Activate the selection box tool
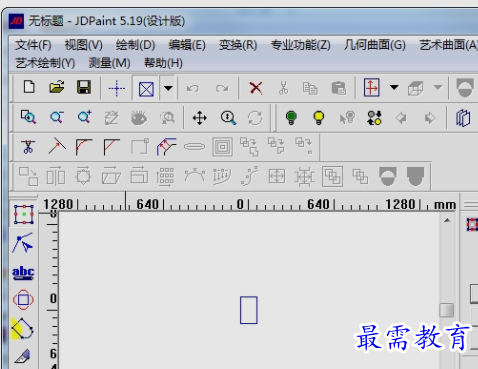 click(24, 214)
